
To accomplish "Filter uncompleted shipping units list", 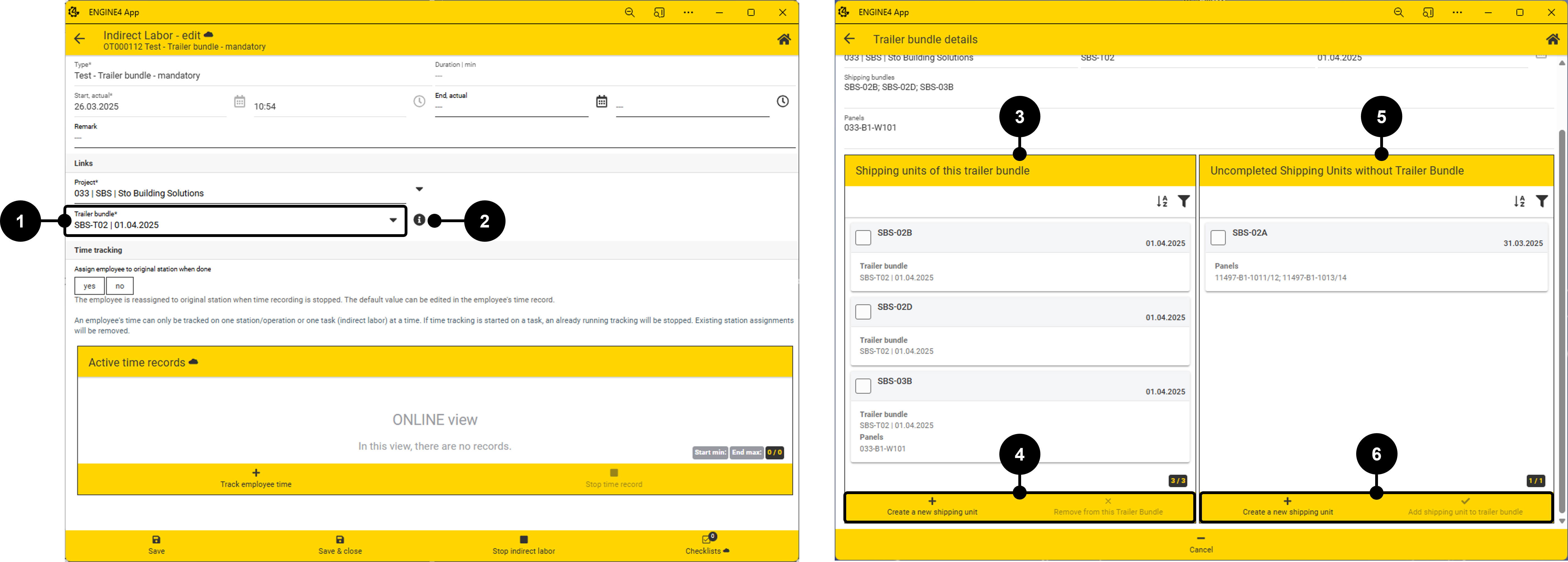I will pyautogui.click(x=1542, y=201).
